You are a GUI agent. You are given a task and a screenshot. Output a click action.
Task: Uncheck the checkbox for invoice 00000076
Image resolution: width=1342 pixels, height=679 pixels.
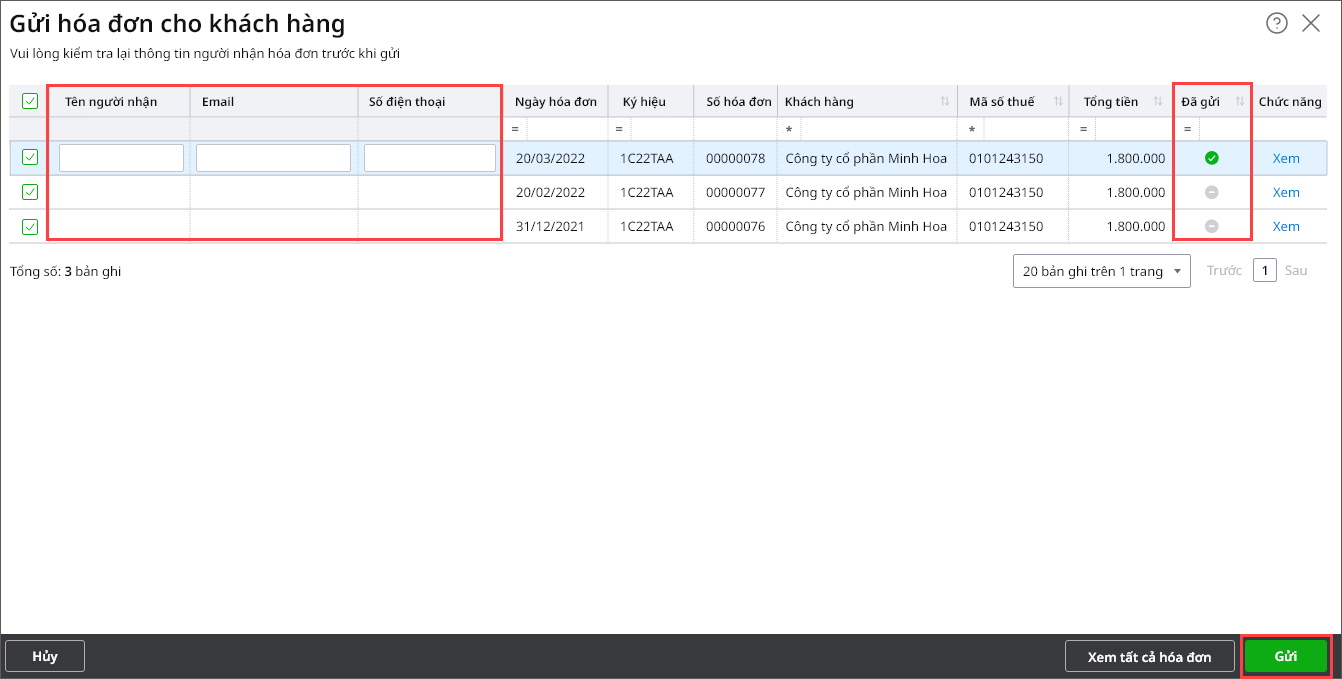pos(30,226)
